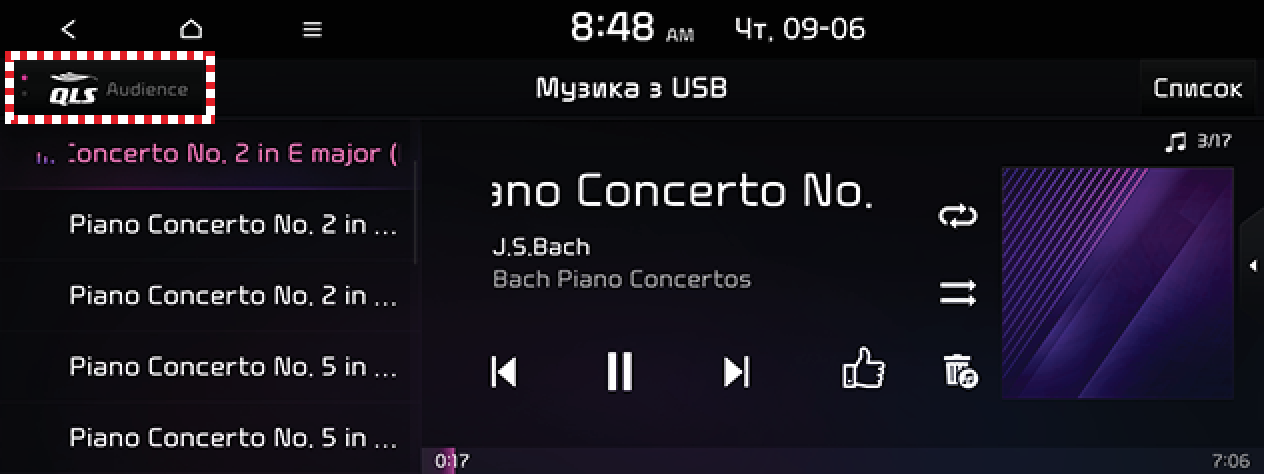Go back with the left arrow icon
The height and width of the screenshot is (474, 1264).
coord(68,29)
